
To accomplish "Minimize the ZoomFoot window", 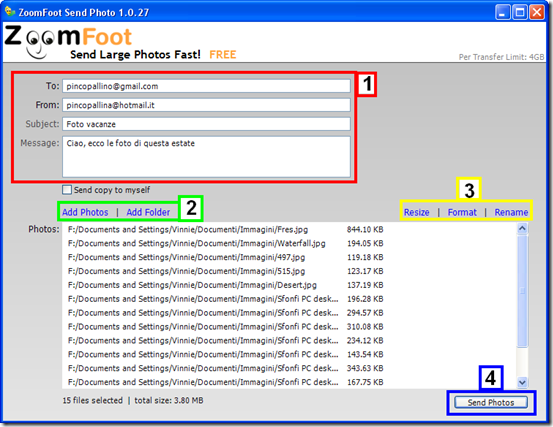I will 502,12.
